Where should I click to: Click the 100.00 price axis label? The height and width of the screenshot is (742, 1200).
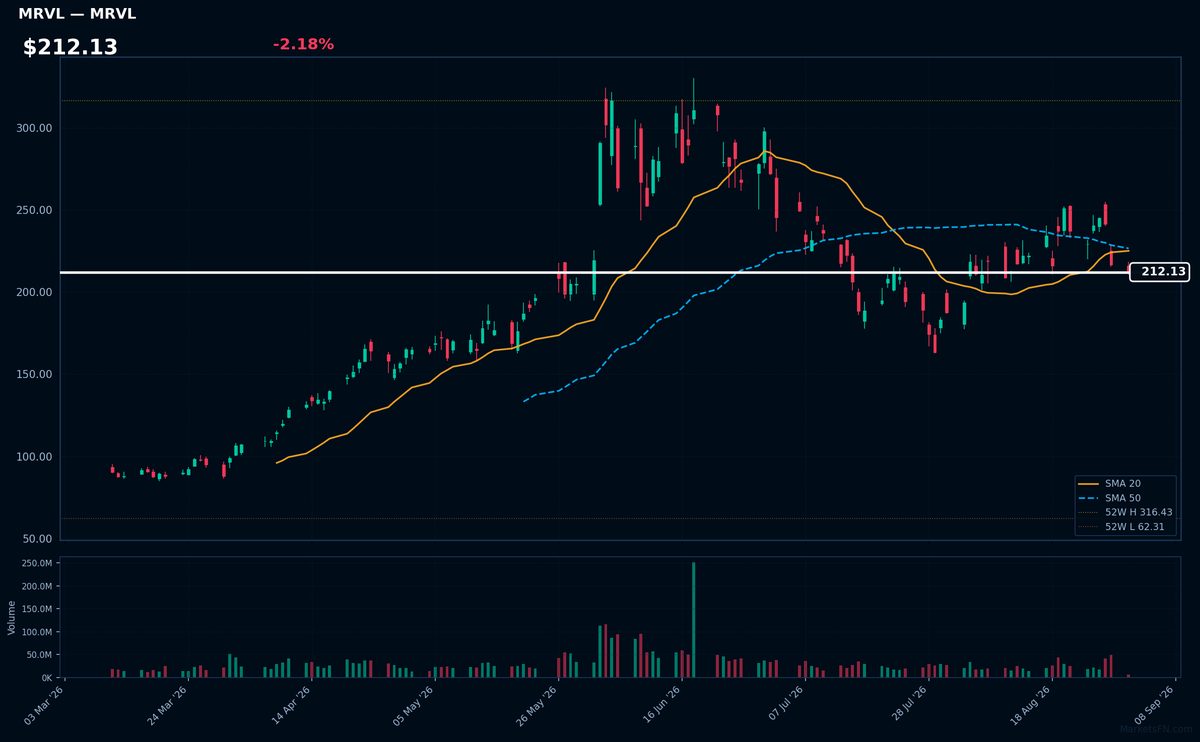[34, 457]
